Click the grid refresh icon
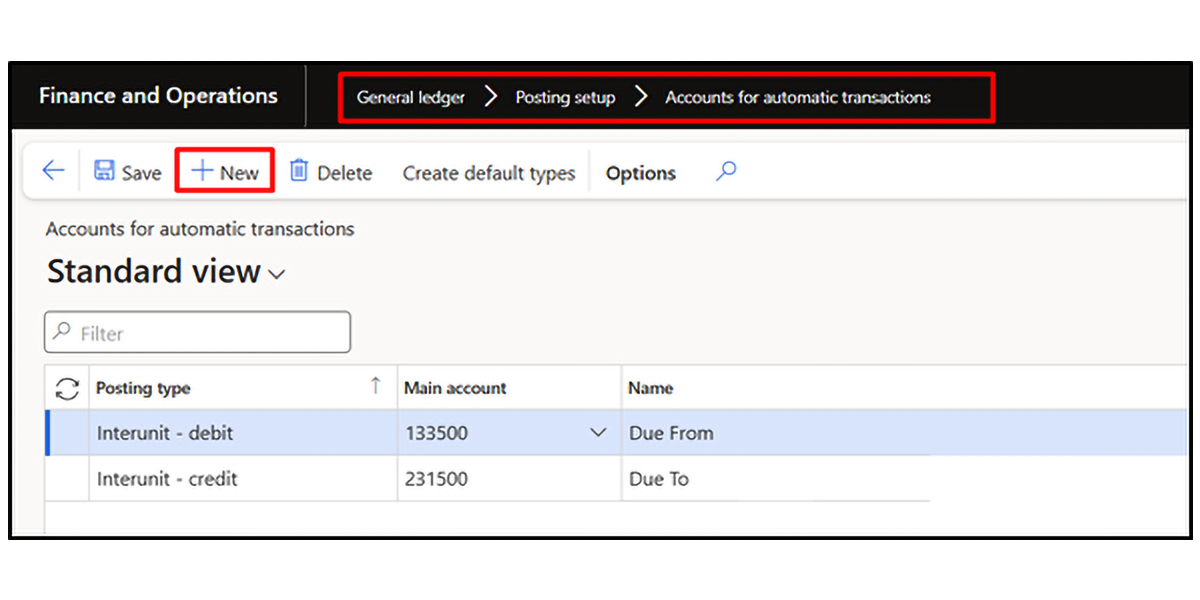Screen dimensions: 1200x600 67,389
